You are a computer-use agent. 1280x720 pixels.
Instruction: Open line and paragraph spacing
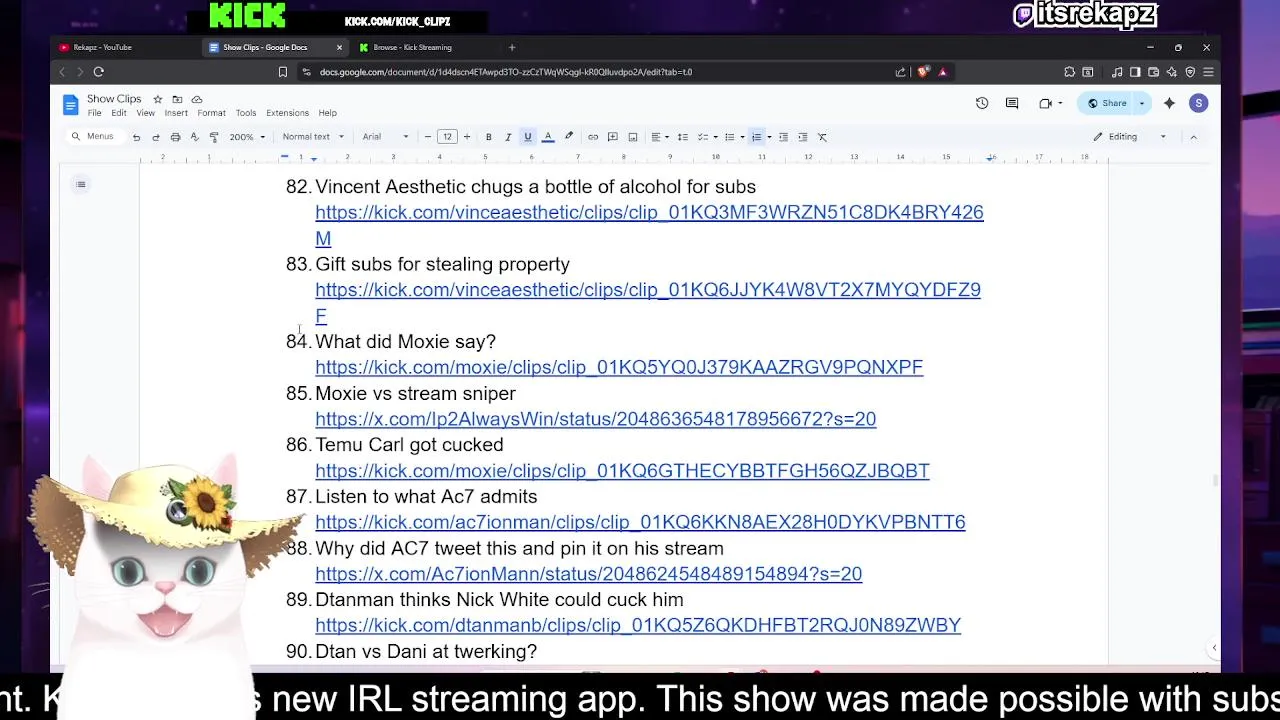pos(682,137)
